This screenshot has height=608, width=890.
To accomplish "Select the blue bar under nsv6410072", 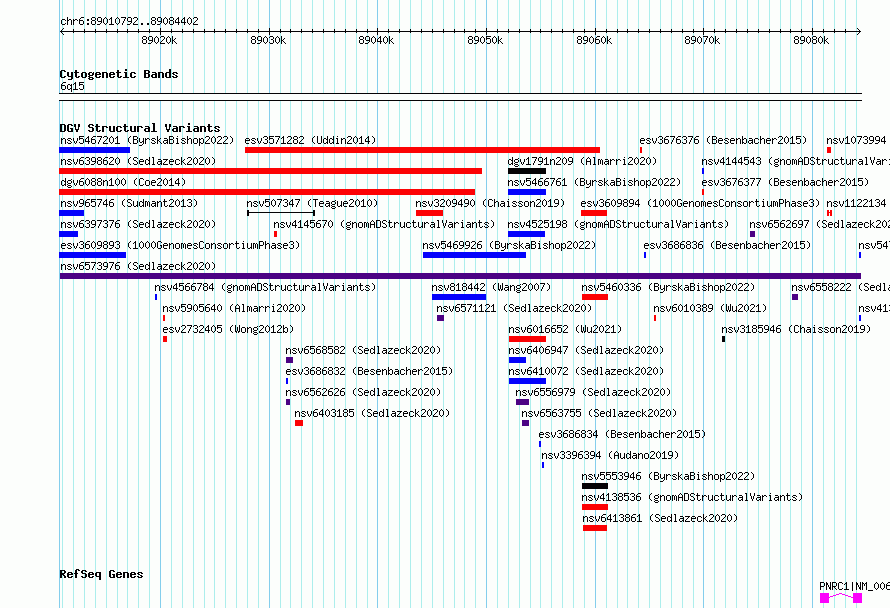I will pos(527,381).
